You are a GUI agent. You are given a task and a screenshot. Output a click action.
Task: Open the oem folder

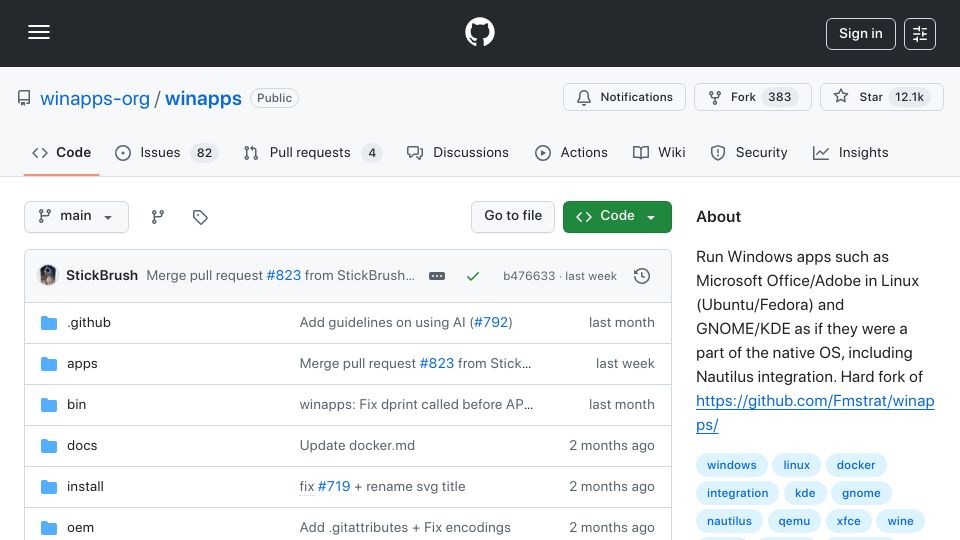click(x=80, y=528)
